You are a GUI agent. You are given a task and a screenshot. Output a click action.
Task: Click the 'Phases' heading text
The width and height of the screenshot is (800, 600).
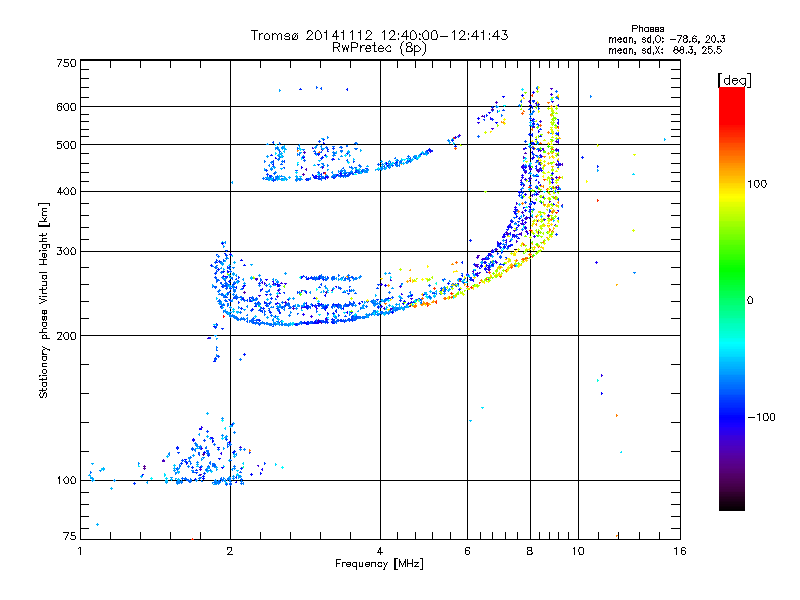[x=647, y=29]
